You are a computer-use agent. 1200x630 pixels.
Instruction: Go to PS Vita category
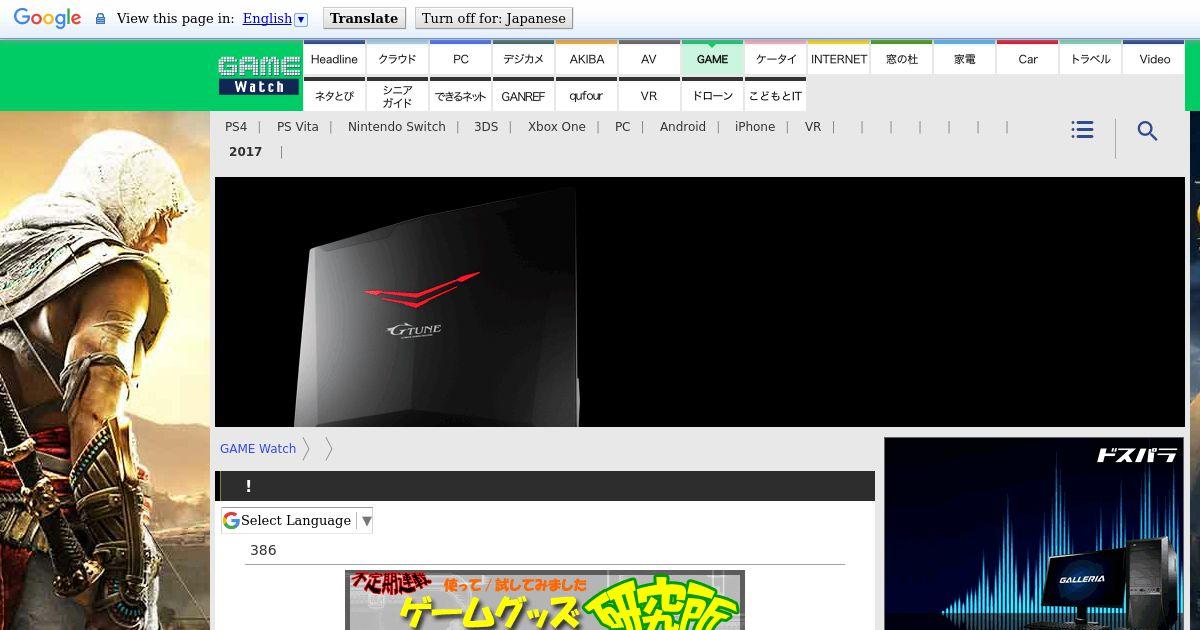[298, 127]
